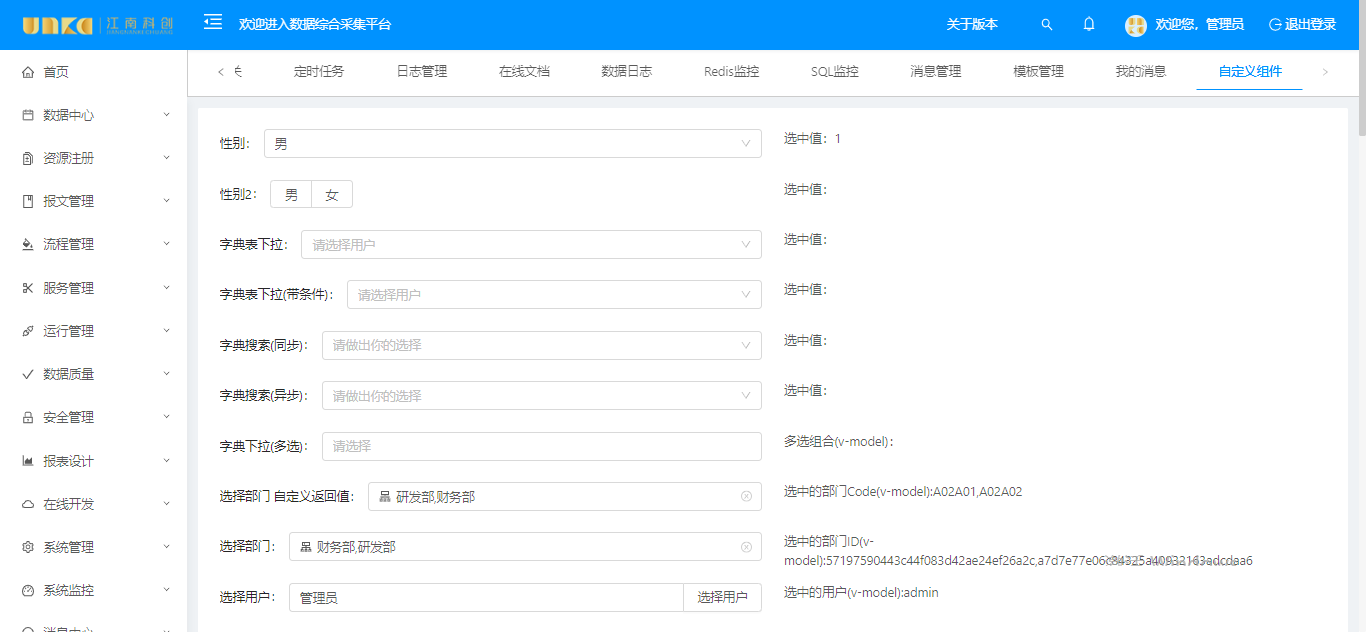
Task: Select 女 in the 性别2 radio group
Action: coord(332,195)
